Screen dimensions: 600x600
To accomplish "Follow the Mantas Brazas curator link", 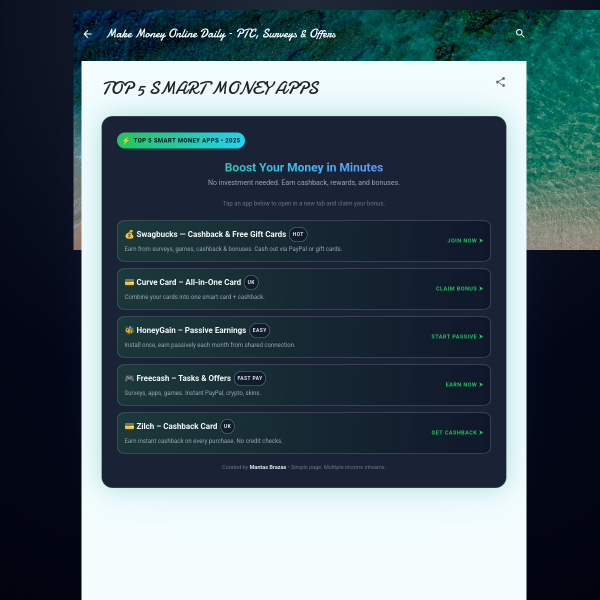I will (x=268, y=467).
